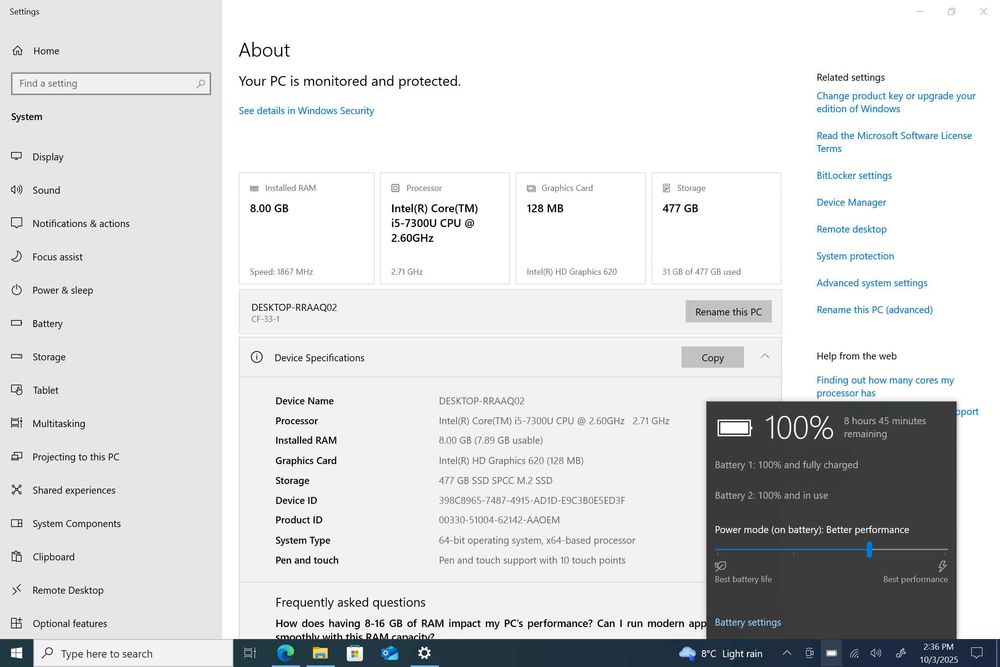Open Remote desktop related setting

[851, 229]
